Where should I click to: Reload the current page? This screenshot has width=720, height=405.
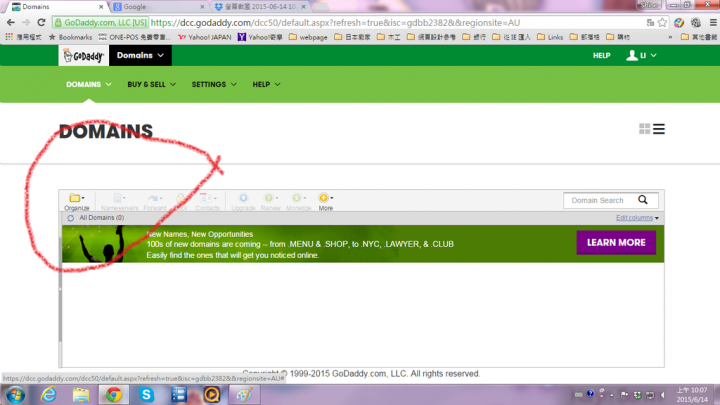point(41,22)
